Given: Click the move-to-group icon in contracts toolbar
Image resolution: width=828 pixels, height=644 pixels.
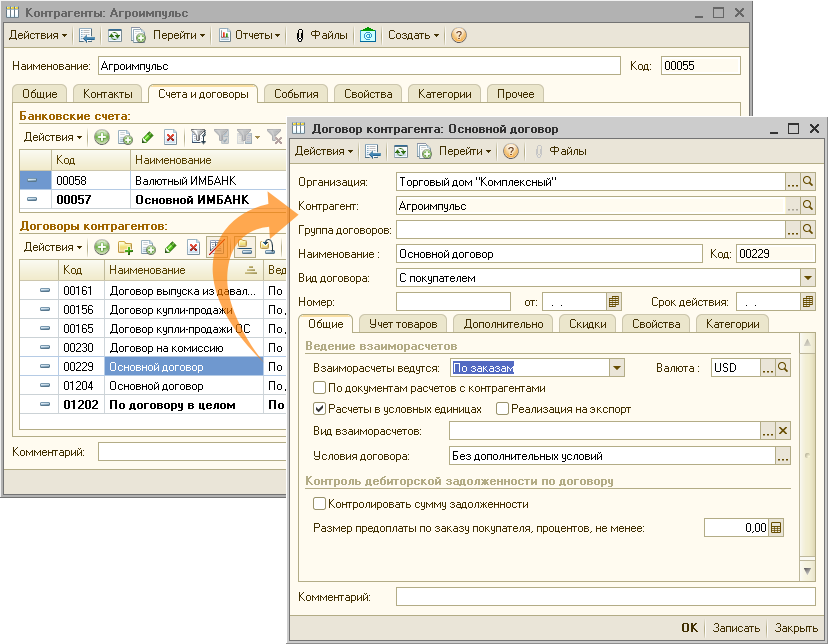Looking at the screenshot, I should click(268, 247).
